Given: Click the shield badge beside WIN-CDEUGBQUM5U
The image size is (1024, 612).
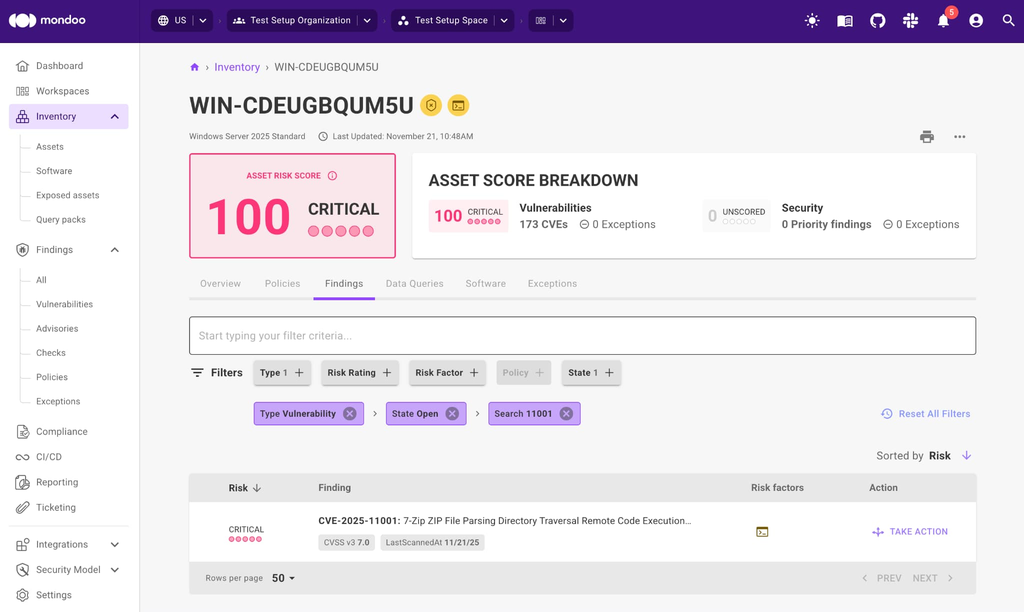Looking at the screenshot, I should click(x=431, y=103).
